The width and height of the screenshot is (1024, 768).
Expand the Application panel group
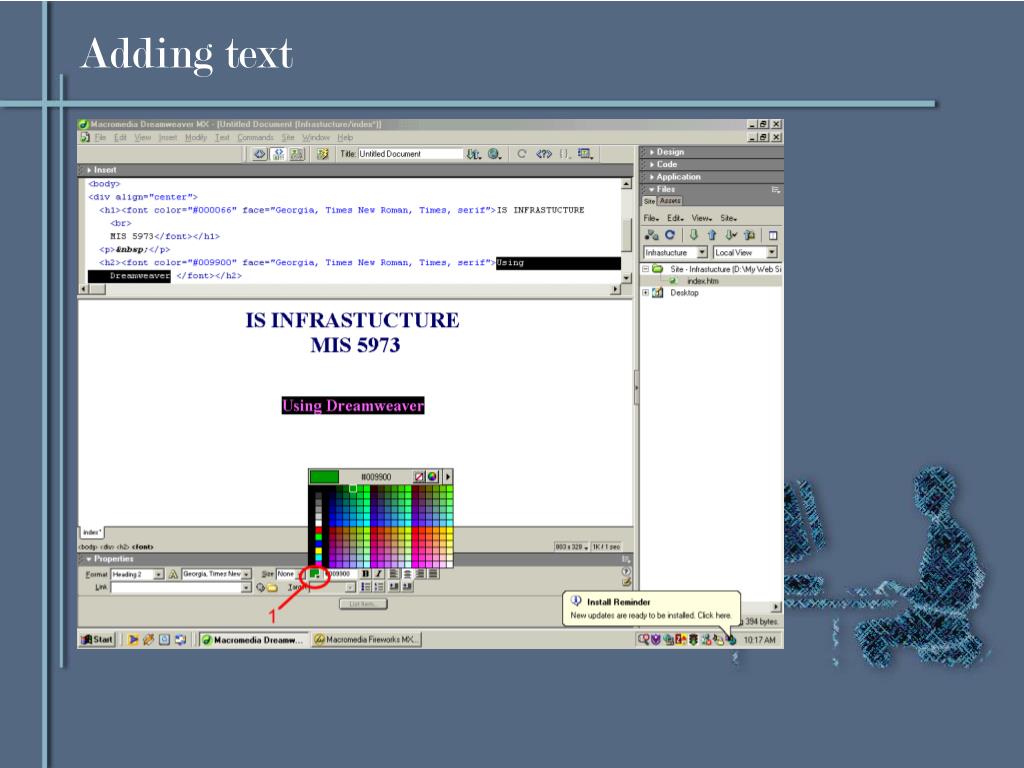point(675,176)
